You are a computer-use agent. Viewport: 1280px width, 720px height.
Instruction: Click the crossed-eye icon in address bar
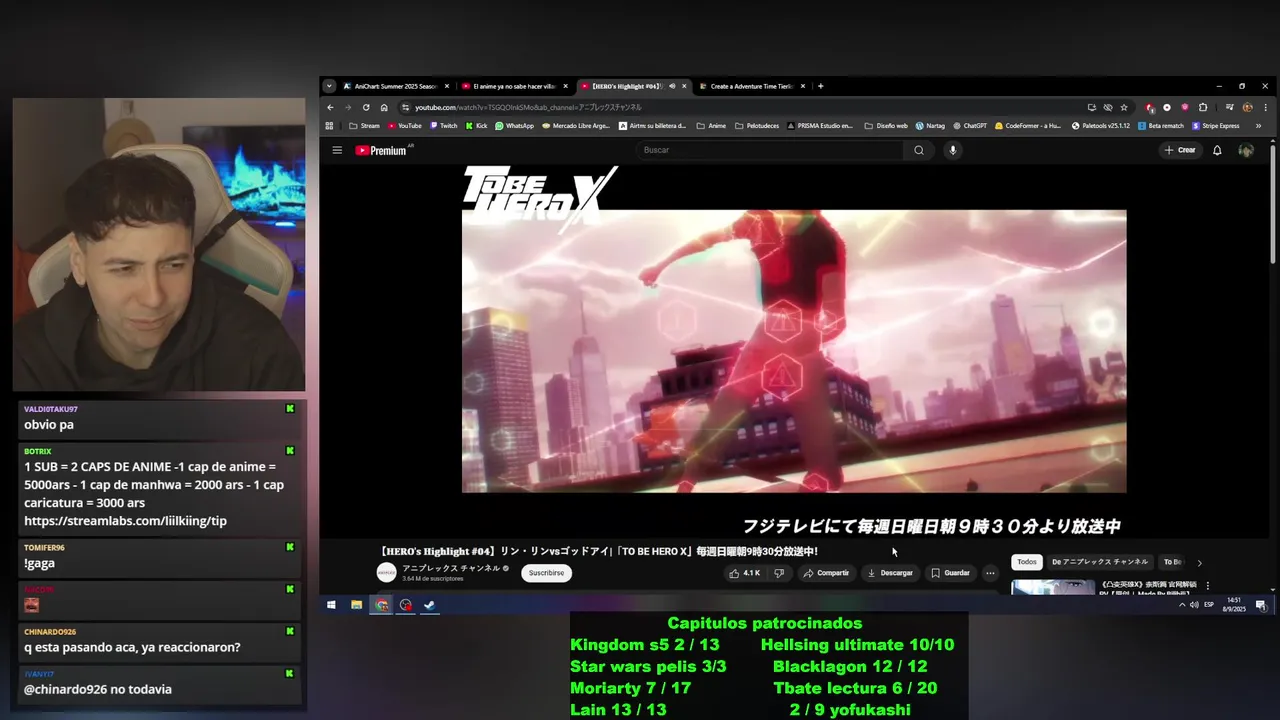(x=1108, y=107)
